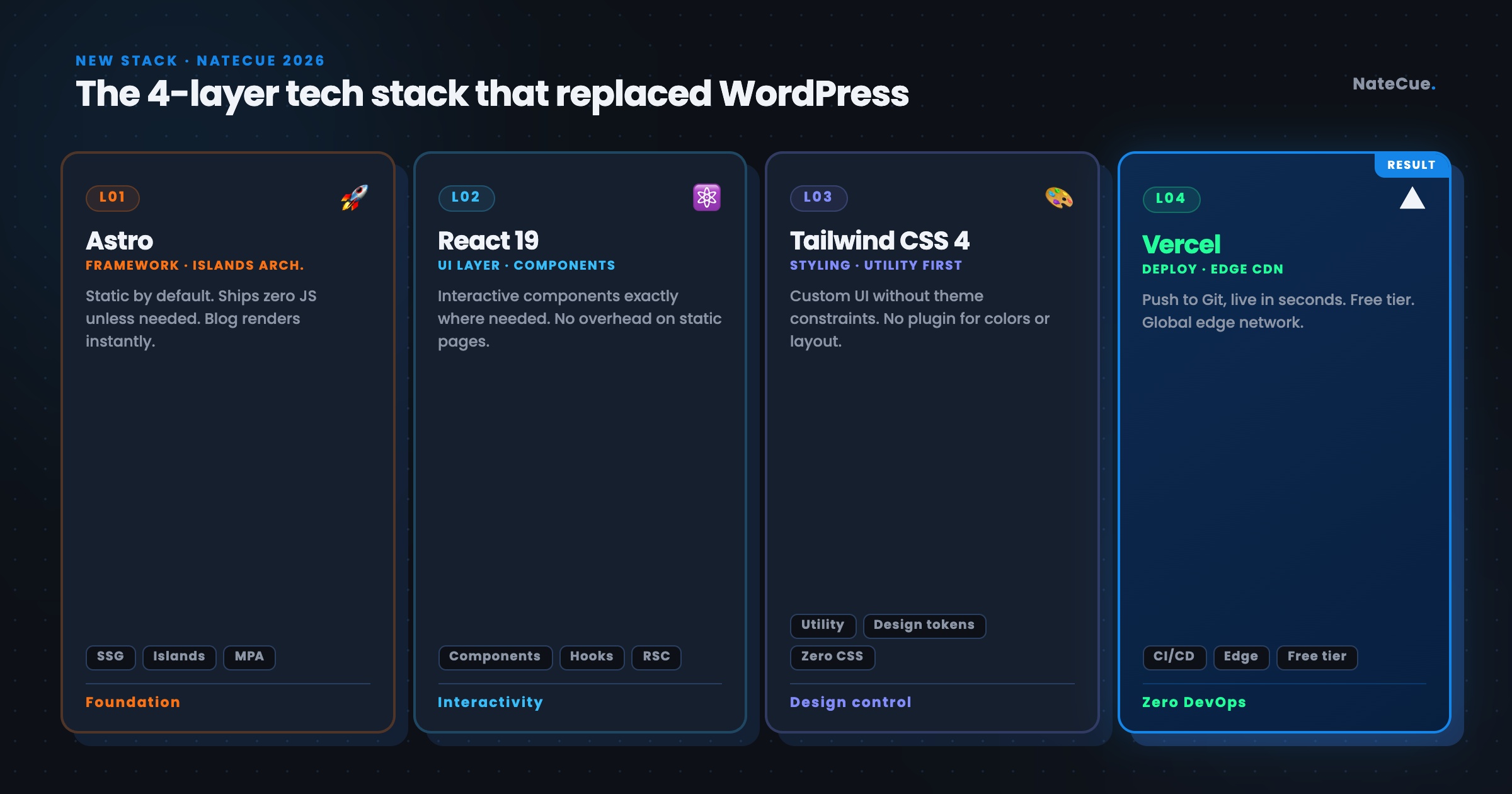This screenshot has height=794, width=1512.
Task: Click the Astro card title
Action: click(x=120, y=241)
